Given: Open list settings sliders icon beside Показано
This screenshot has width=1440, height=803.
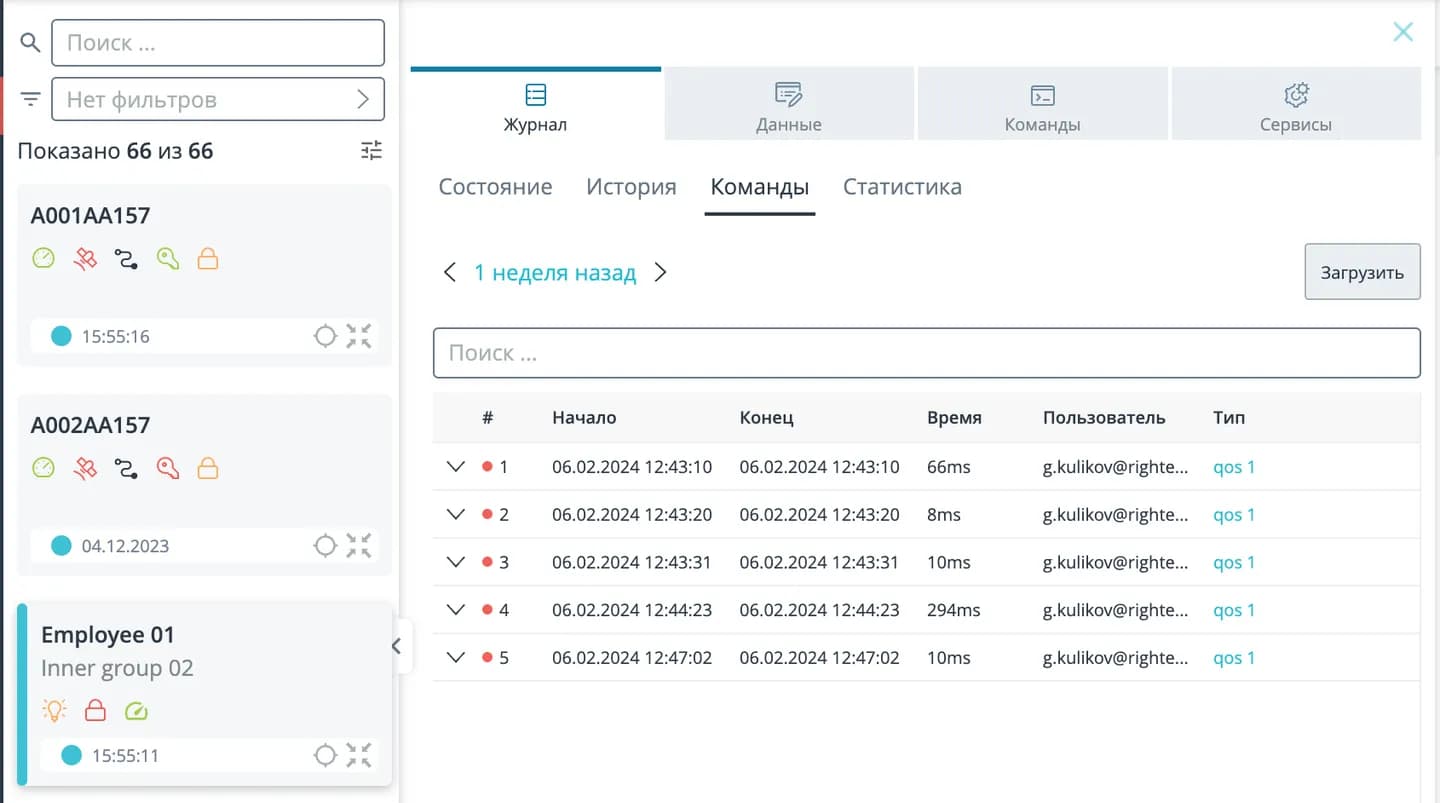Looking at the screenshot, I should (x=372, y=151).
